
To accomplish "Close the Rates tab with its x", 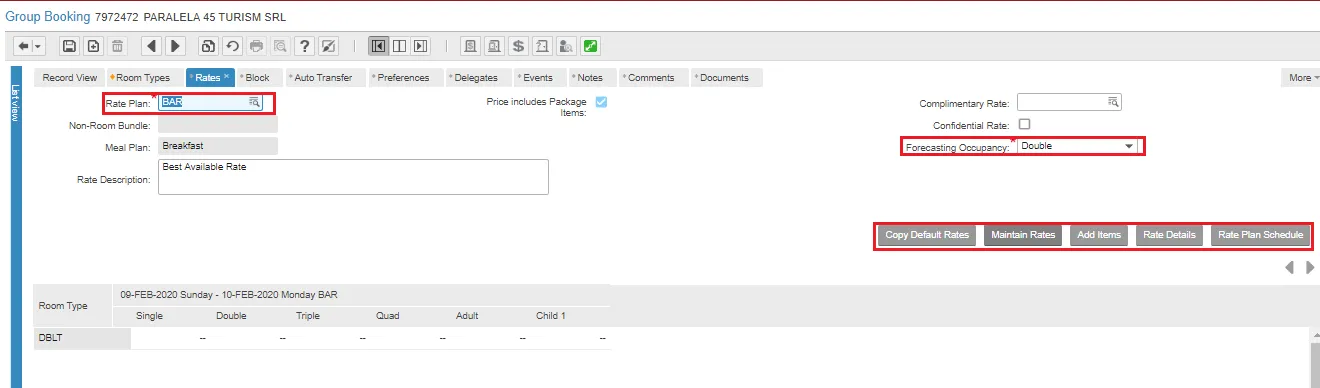I will click(x=226, y=76).
